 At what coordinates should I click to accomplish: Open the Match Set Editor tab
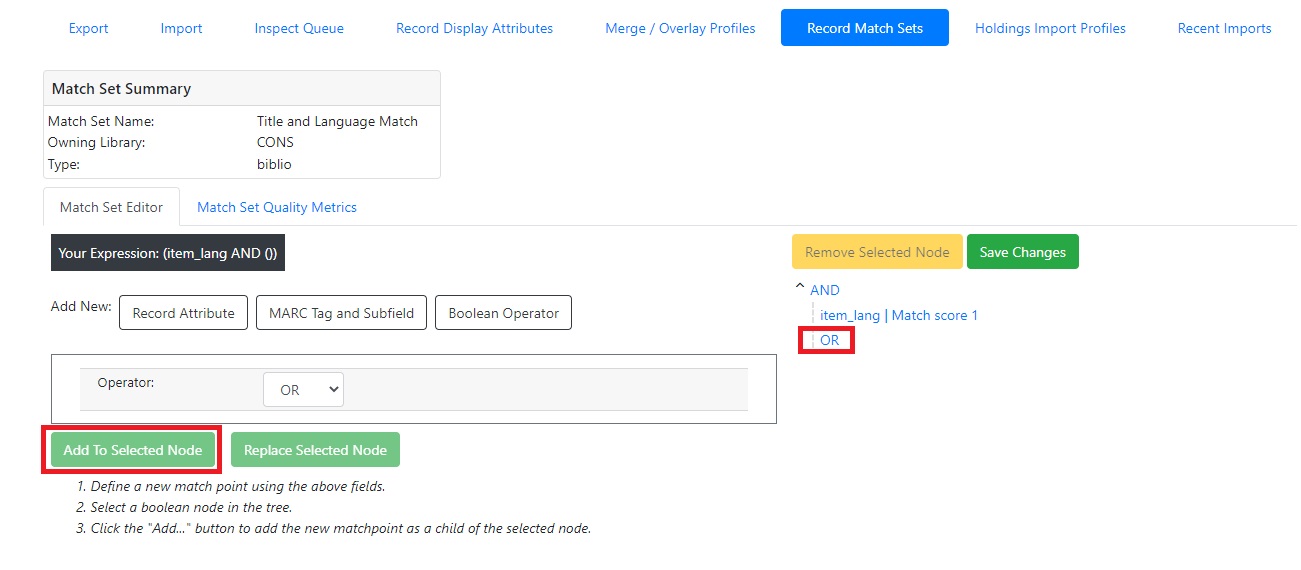[x=111, y=207]
